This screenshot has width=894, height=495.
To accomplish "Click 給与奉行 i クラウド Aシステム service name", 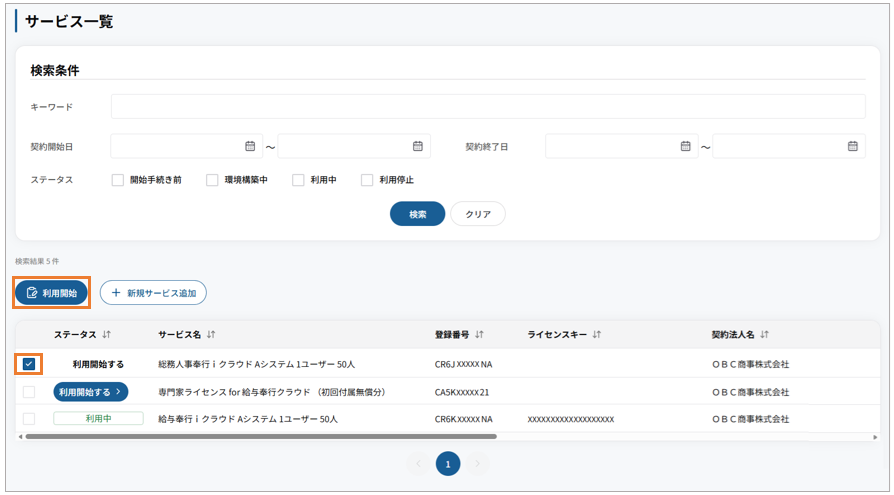I will 248,419.
